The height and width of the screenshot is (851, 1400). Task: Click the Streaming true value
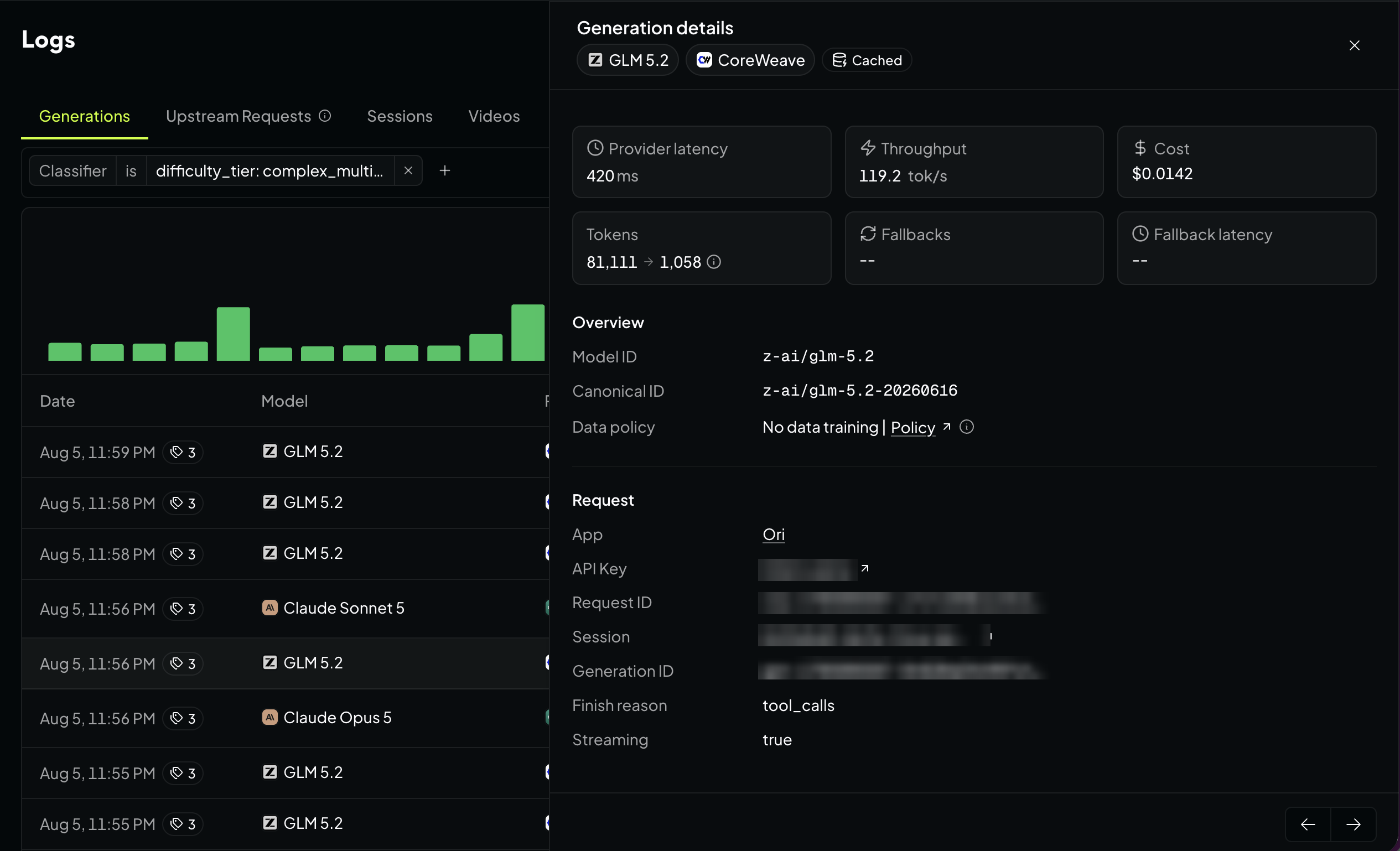pyautogui.click(x=777, y=740)
